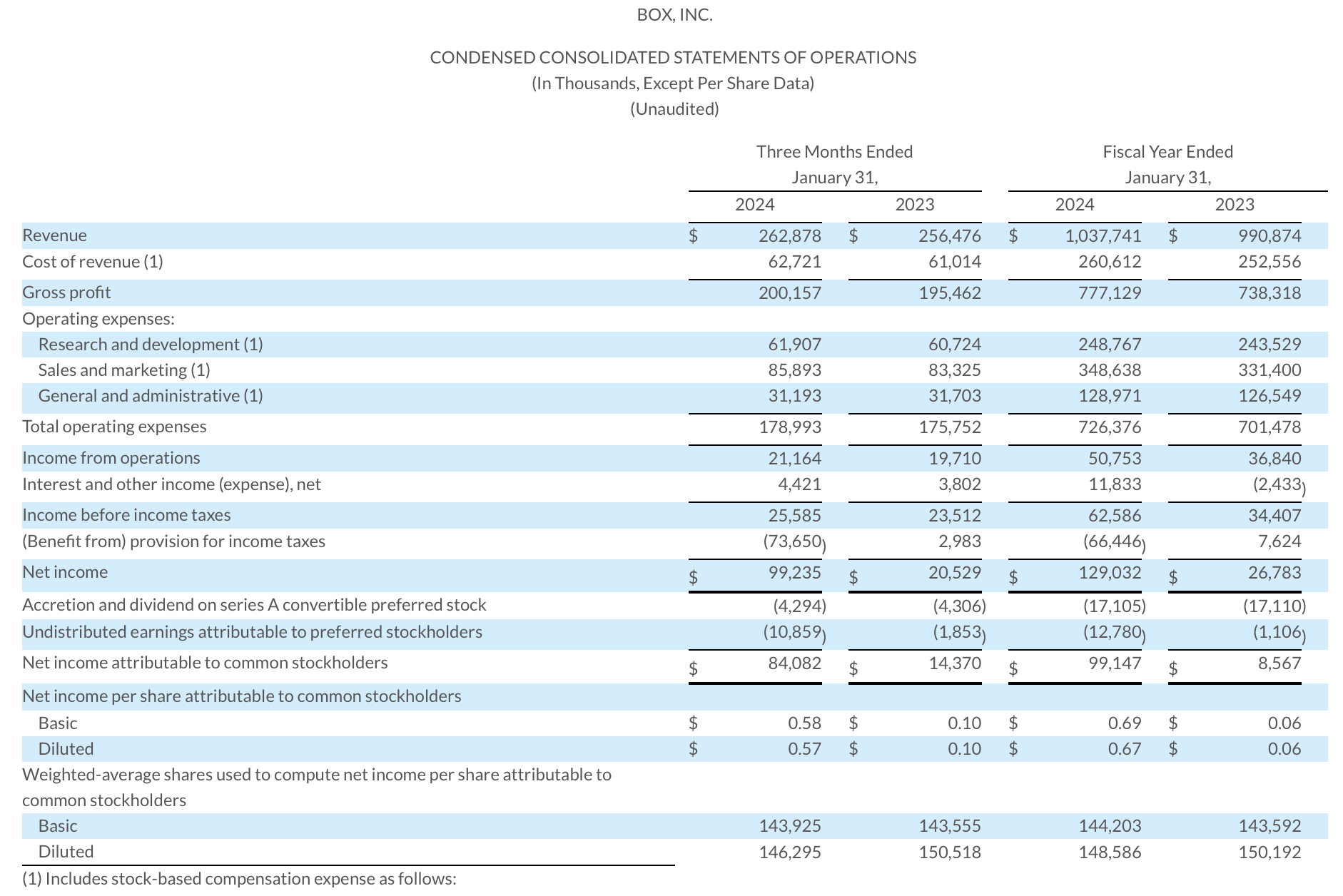Image resolution: width=1343 pixels, height=896 pixels.
Task: Click the net income value 129,032
Action: coord(1110,573)
